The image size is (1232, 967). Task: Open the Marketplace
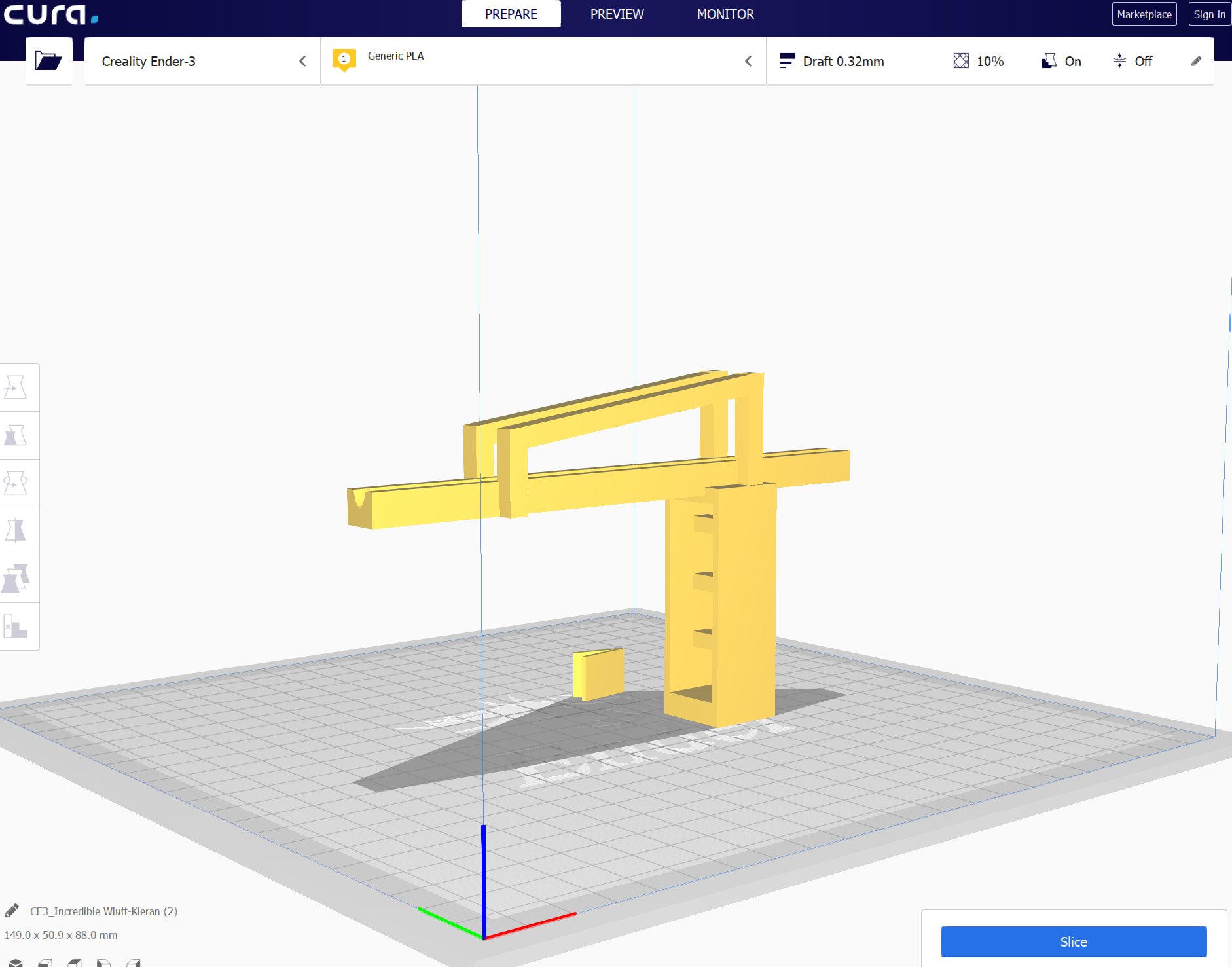click(x=1144, y=14)
